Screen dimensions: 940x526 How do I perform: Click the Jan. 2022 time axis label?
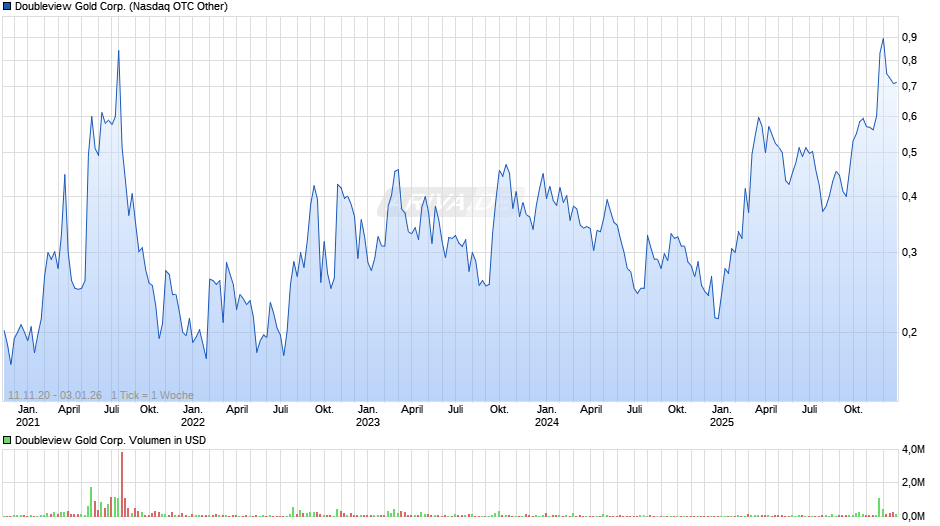tap(192, 416)
